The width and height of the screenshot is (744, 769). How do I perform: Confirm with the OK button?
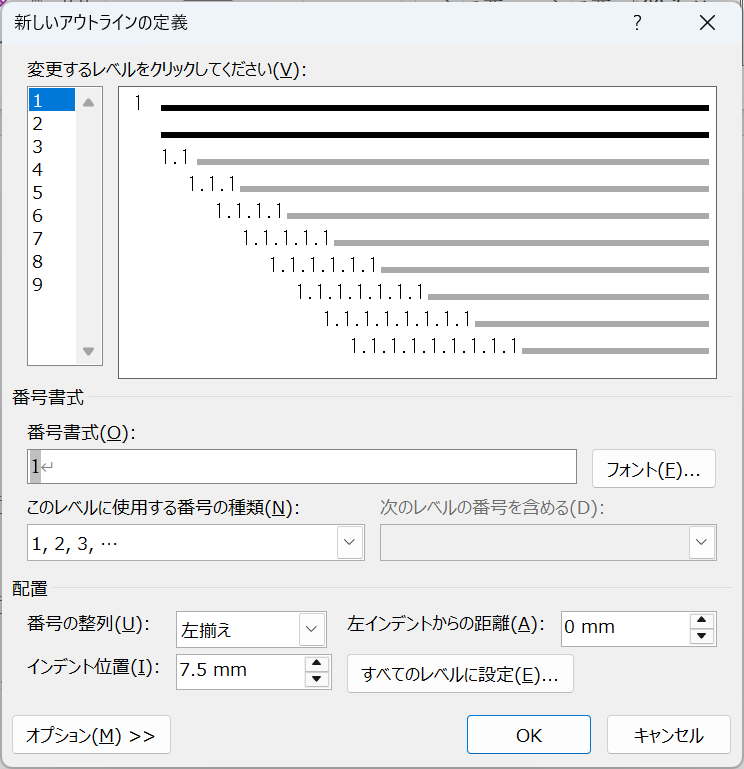(528, 735)
